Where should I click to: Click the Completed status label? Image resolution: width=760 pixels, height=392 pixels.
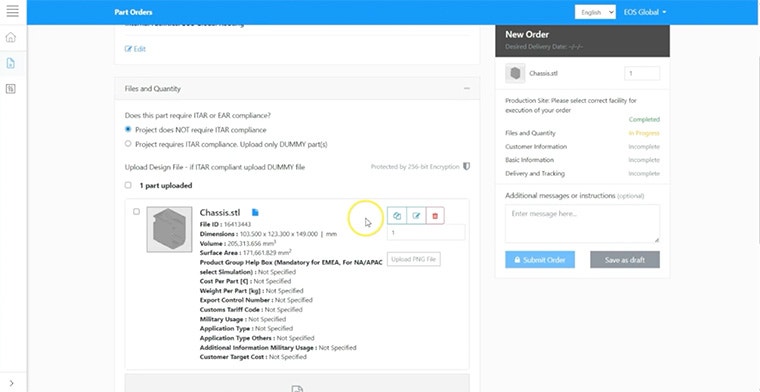(x=644, y=119)
